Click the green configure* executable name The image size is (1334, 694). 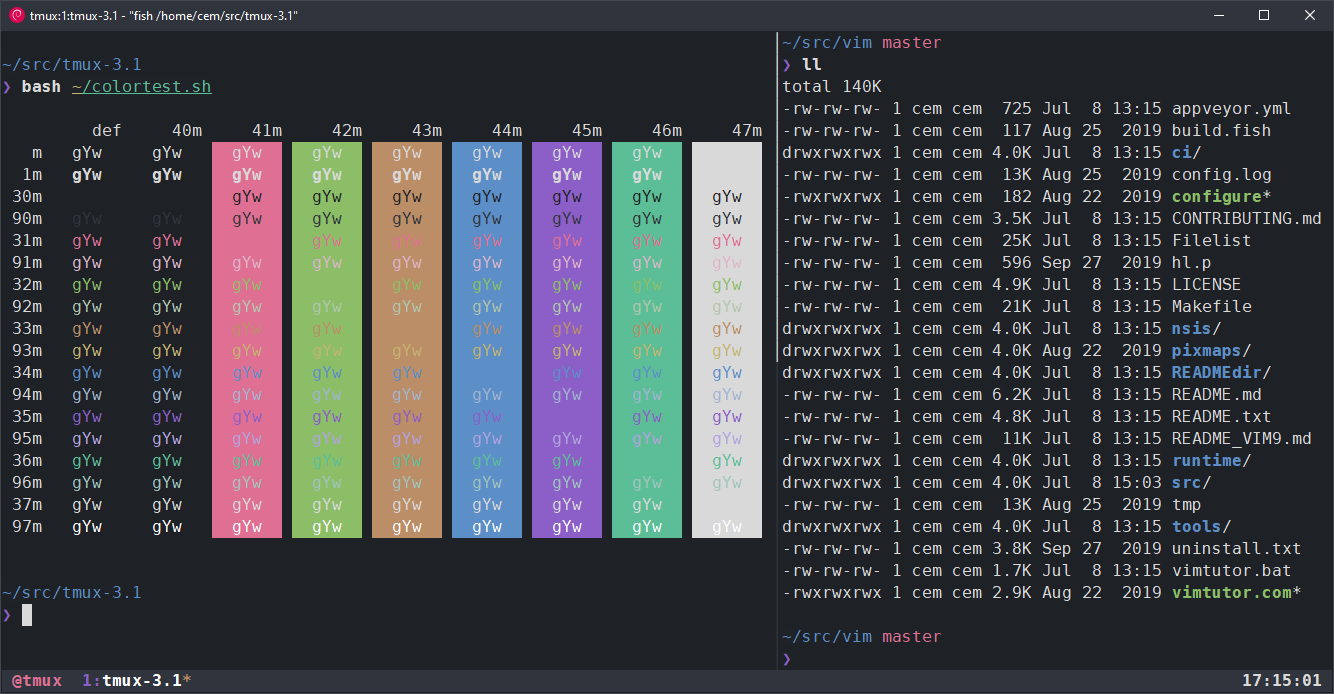(1221, 197)
